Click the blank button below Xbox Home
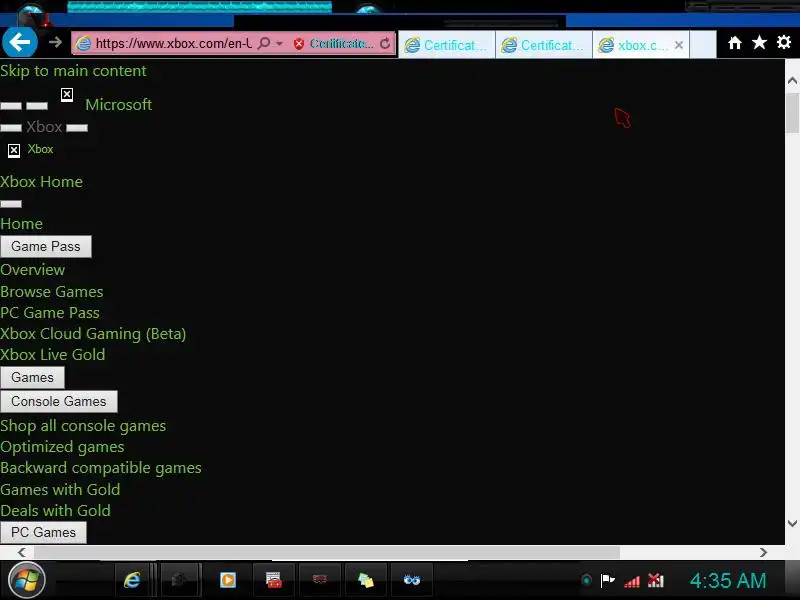 11,204
